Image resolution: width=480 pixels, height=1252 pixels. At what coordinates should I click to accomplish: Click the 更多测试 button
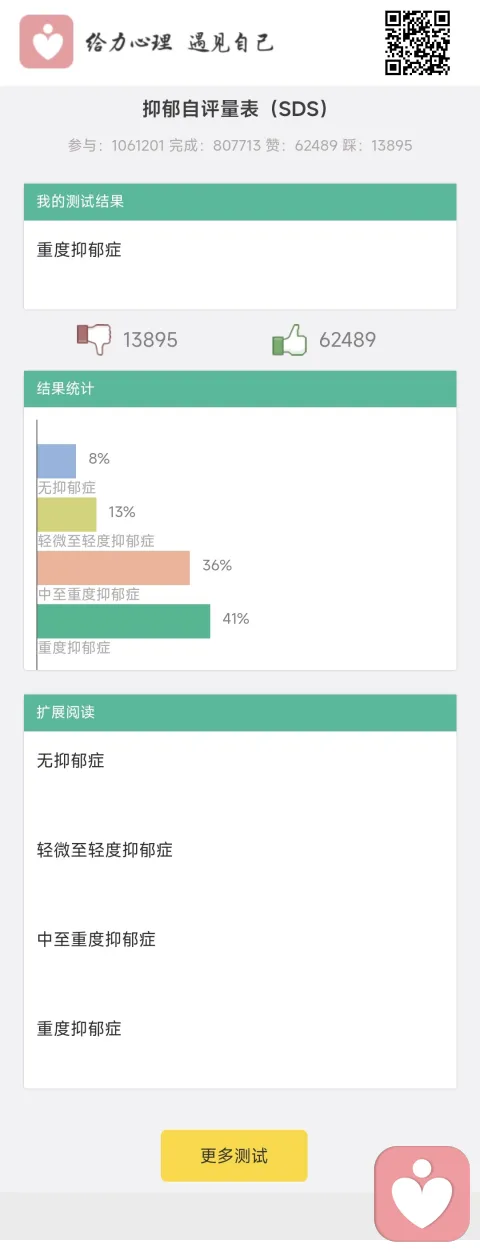[x=234, y=1156]
